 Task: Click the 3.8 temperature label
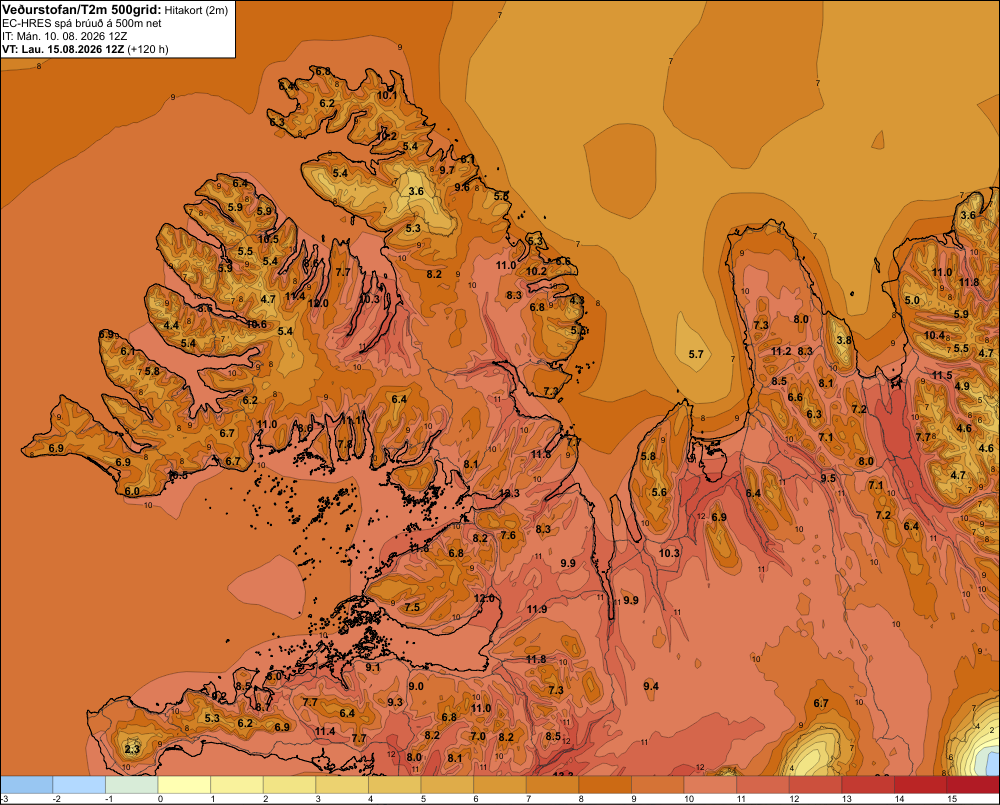[x=844, y=340]
